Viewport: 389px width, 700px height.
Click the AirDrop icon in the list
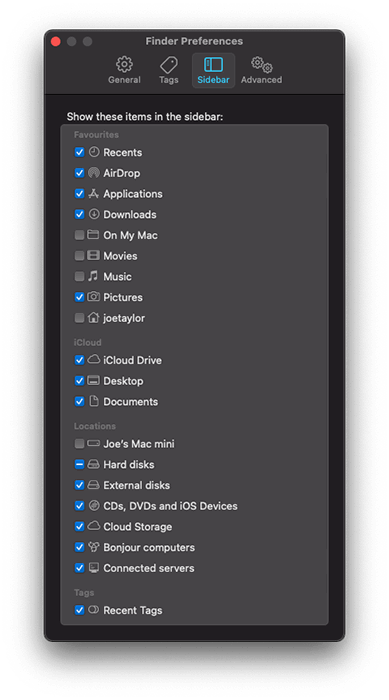(93, 173)
